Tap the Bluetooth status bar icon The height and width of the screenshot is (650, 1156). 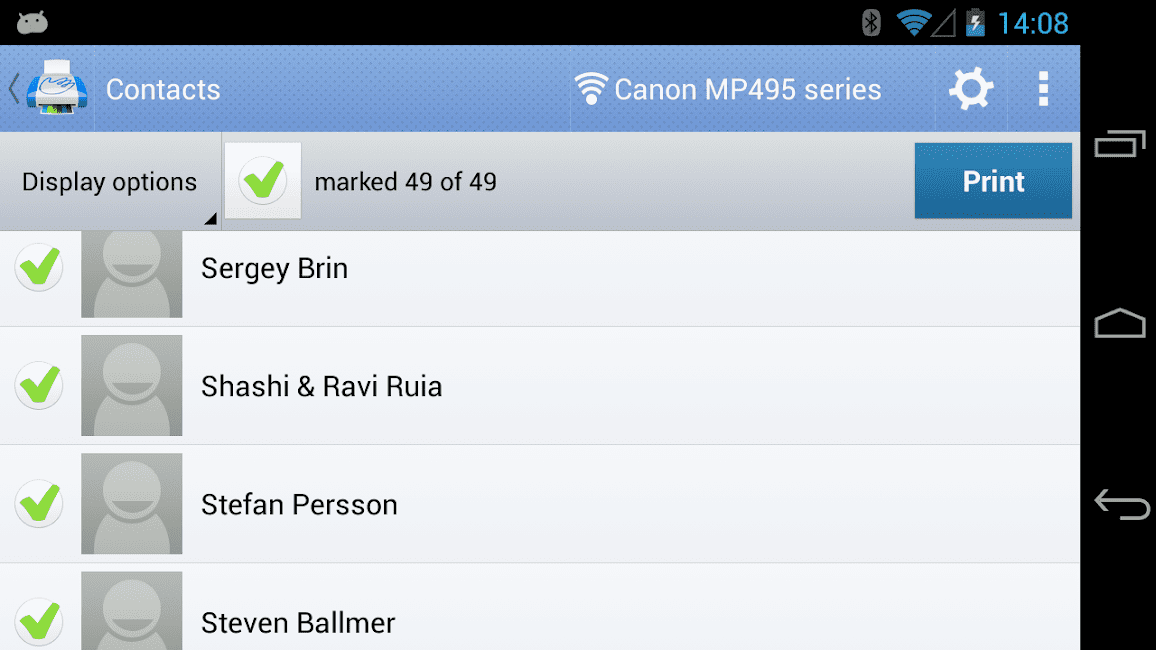point(871,23)
